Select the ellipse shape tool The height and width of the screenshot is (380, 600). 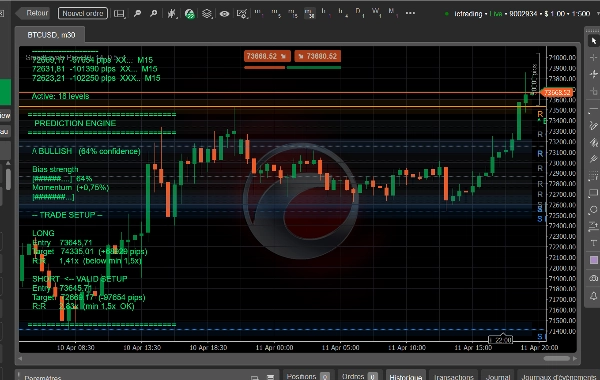tap(593, 210)
